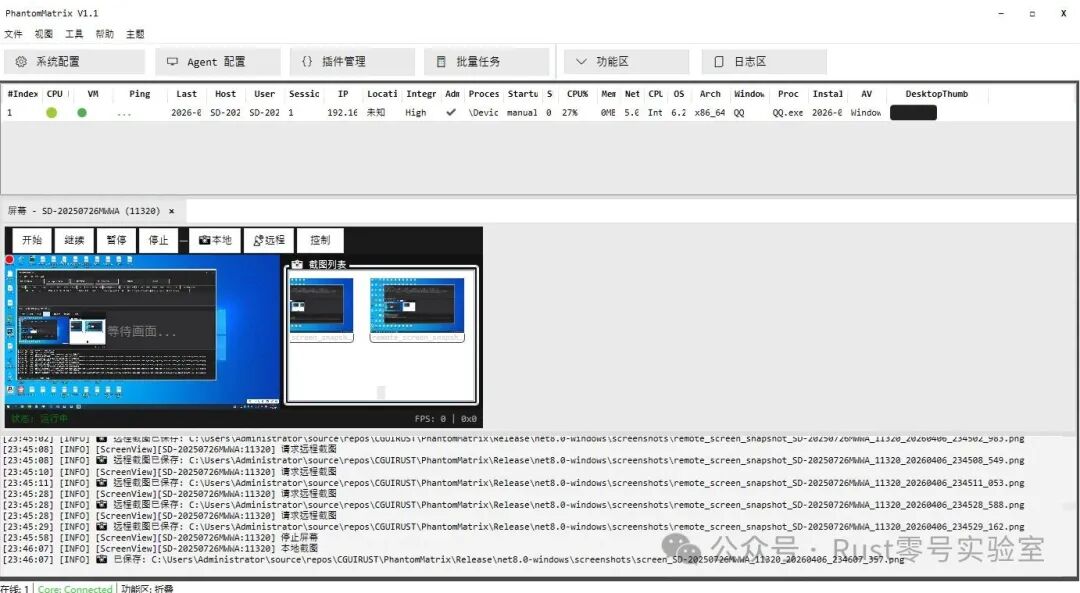The width and height of the screenshot is (1080, 593).
Task: Select the 27% CPU usage cell
Action: pos(570,113)
